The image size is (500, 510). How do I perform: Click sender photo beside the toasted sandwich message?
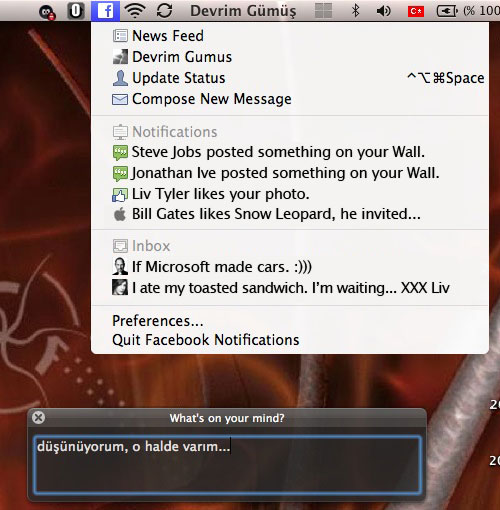click(x=120, y=287)
